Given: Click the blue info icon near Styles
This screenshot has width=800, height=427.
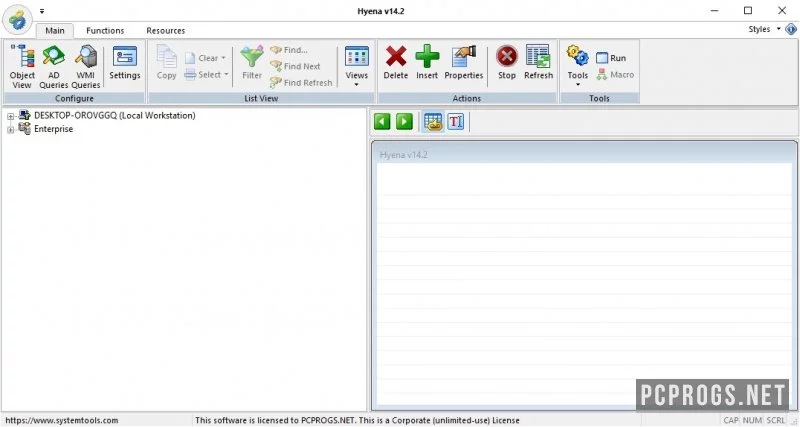Looking at the screenshot, I should [791, 29].
